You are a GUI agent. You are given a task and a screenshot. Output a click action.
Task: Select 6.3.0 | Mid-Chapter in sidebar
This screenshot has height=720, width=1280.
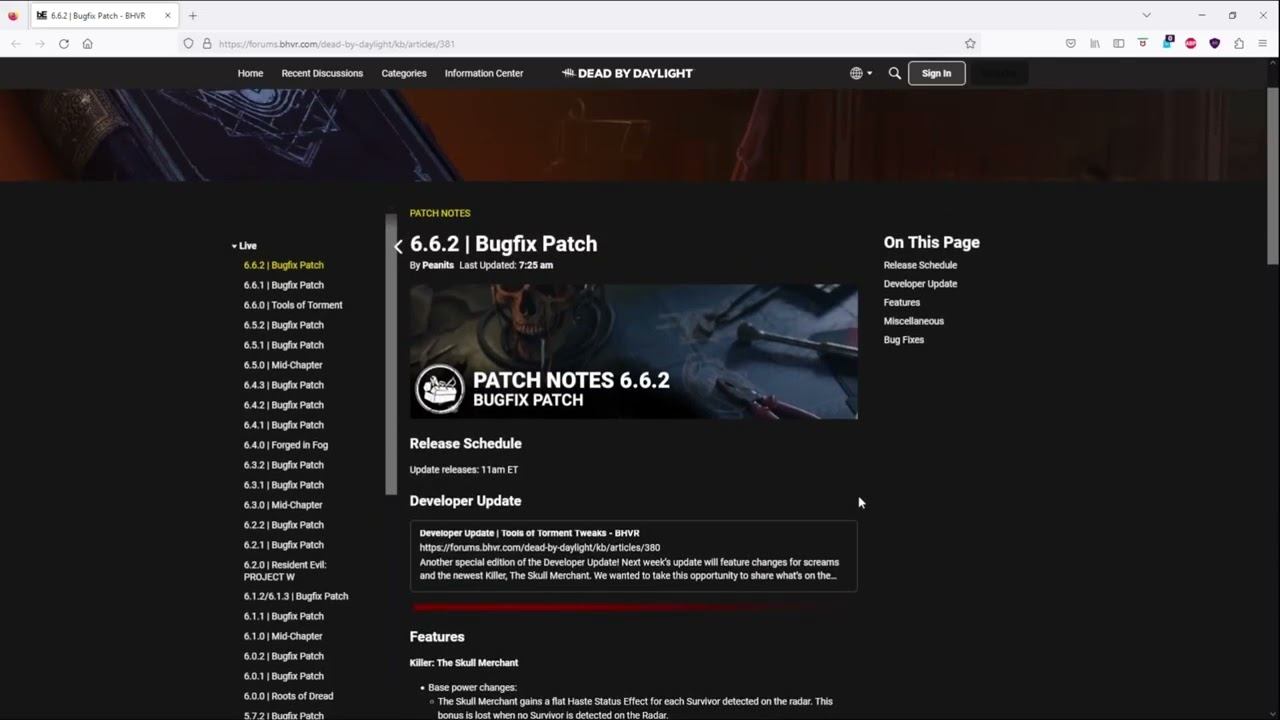tap(283, 505)
